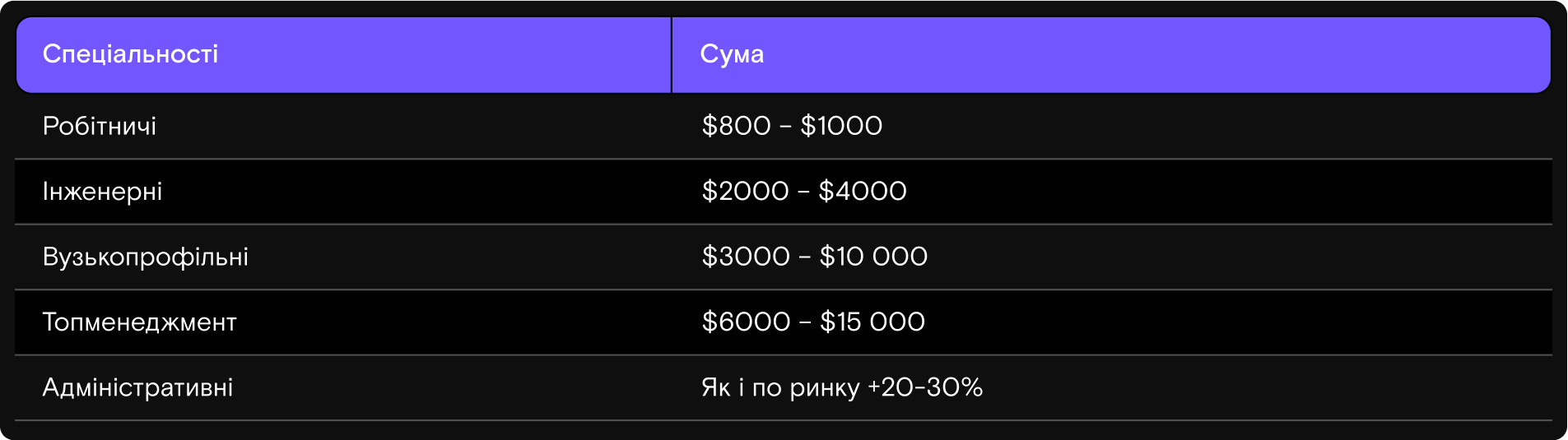This screenshot has height=440, width=1568.
Task: Click the $2000 amount for Інженерні
Action: coord(745,192)
